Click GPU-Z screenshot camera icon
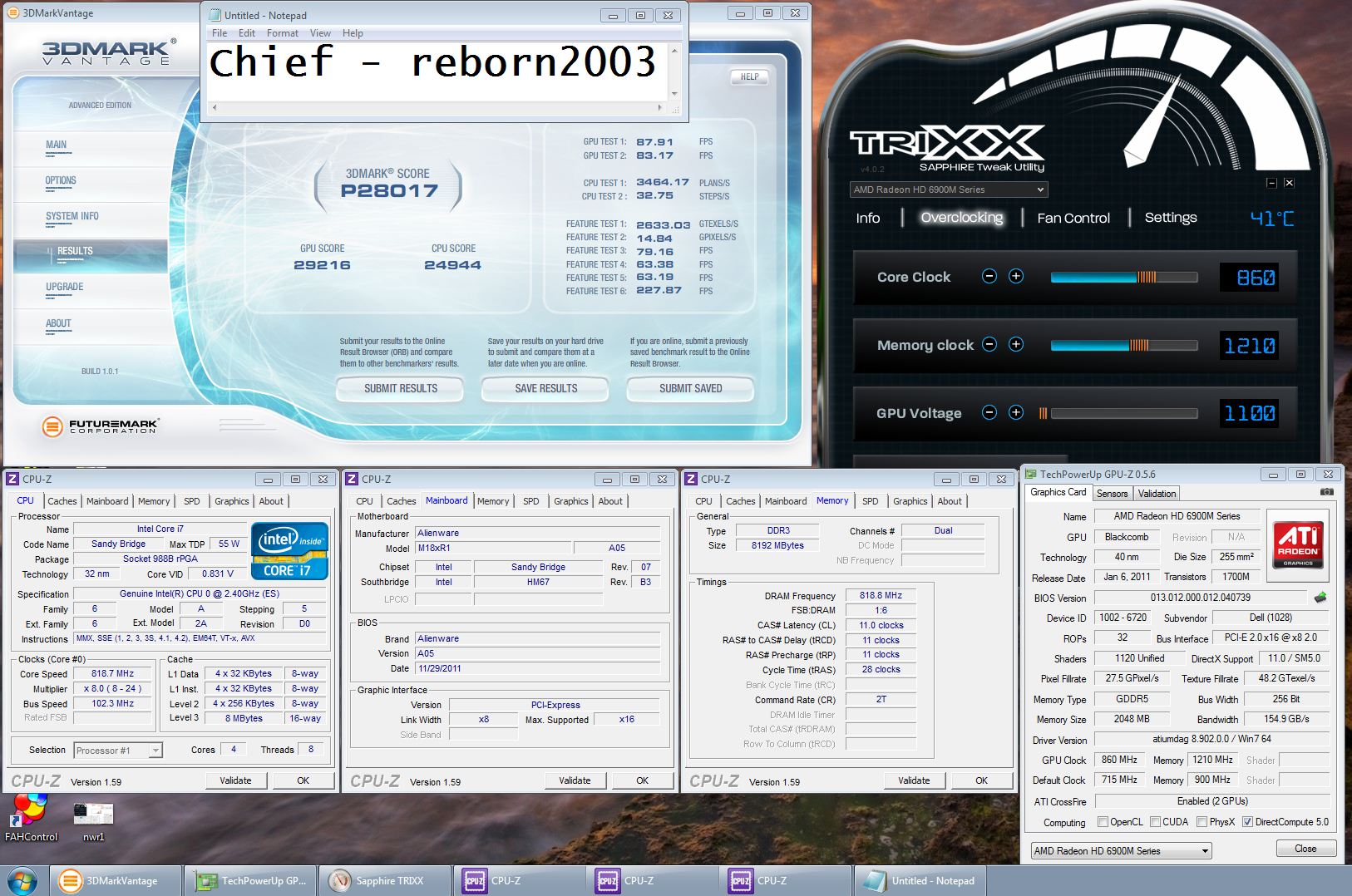 1327,492
